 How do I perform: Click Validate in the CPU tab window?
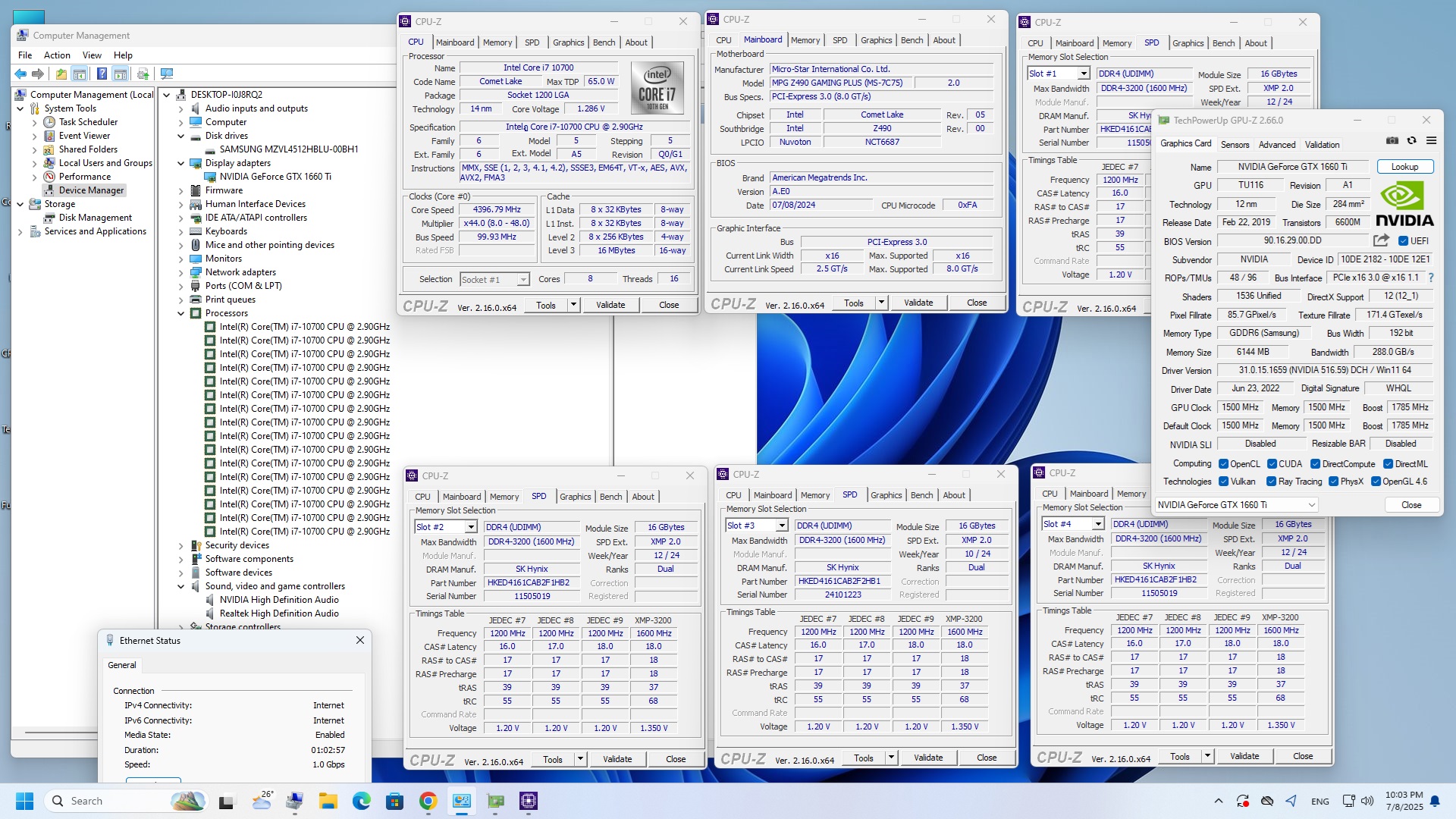pyautogui.click(x=610, y=305)
